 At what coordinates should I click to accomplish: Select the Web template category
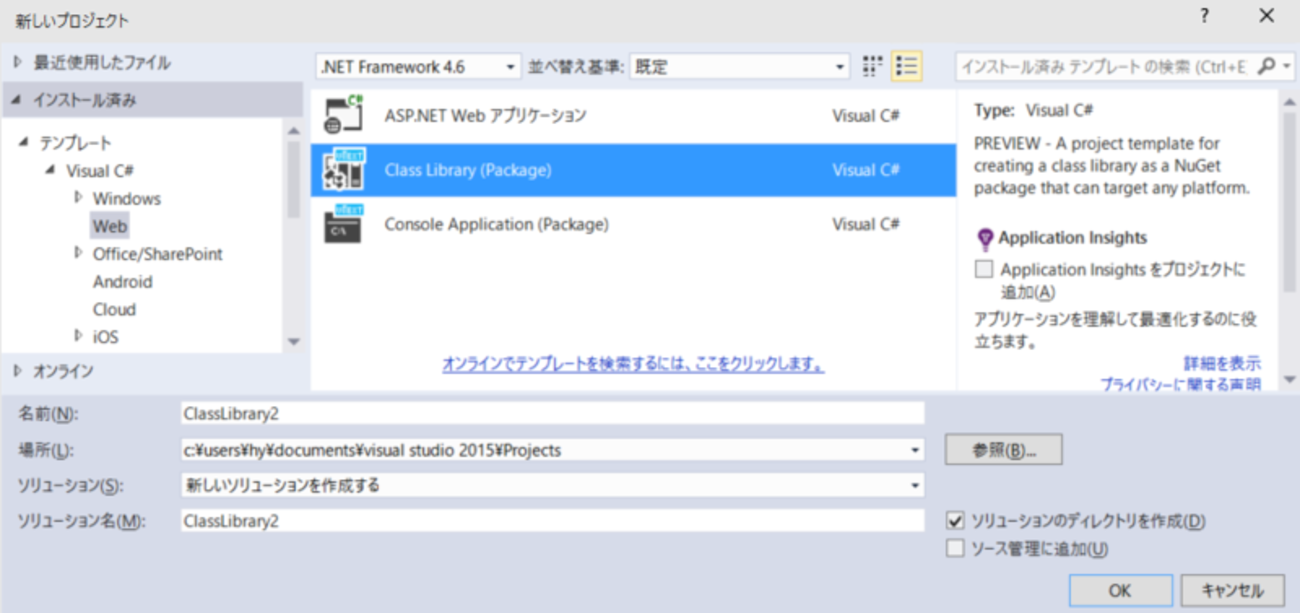[x=110, y=226]
